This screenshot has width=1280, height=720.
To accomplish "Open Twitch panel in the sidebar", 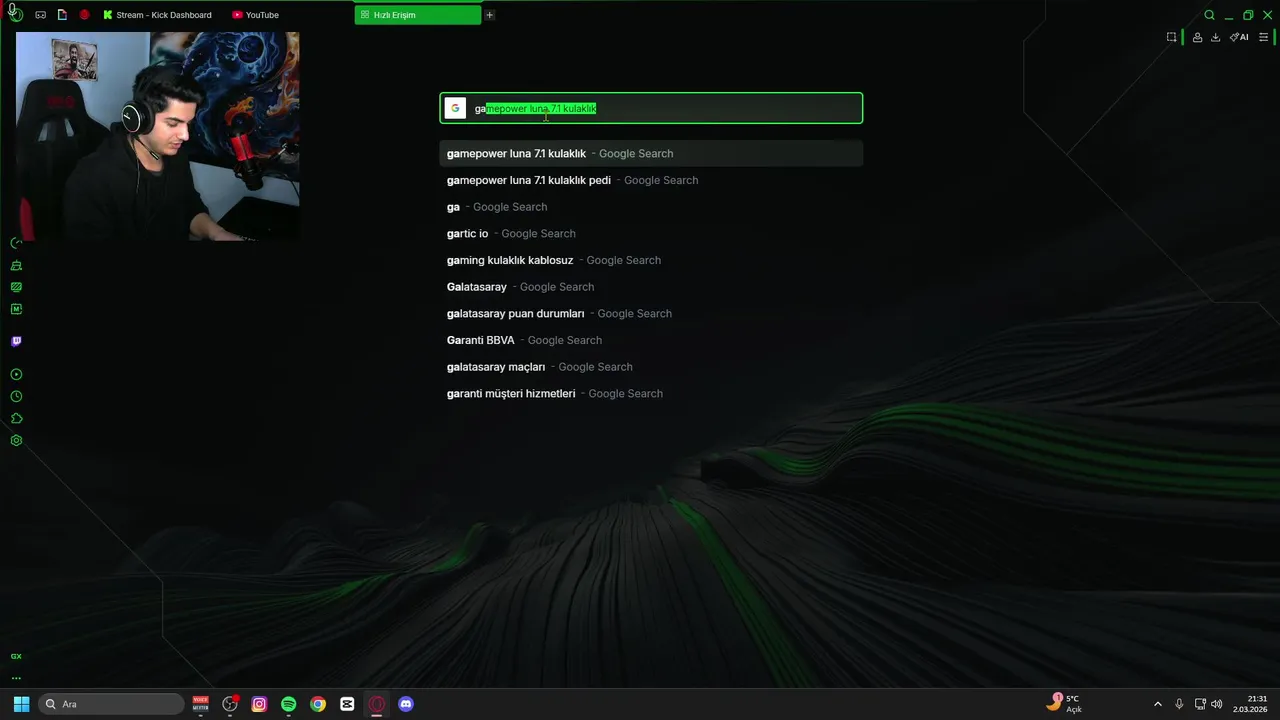I will pos(16,341).
